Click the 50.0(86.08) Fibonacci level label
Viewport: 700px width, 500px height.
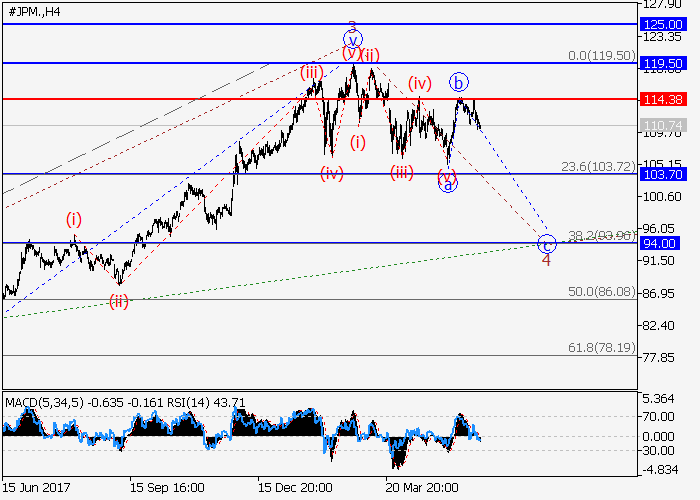pos(601,291)
